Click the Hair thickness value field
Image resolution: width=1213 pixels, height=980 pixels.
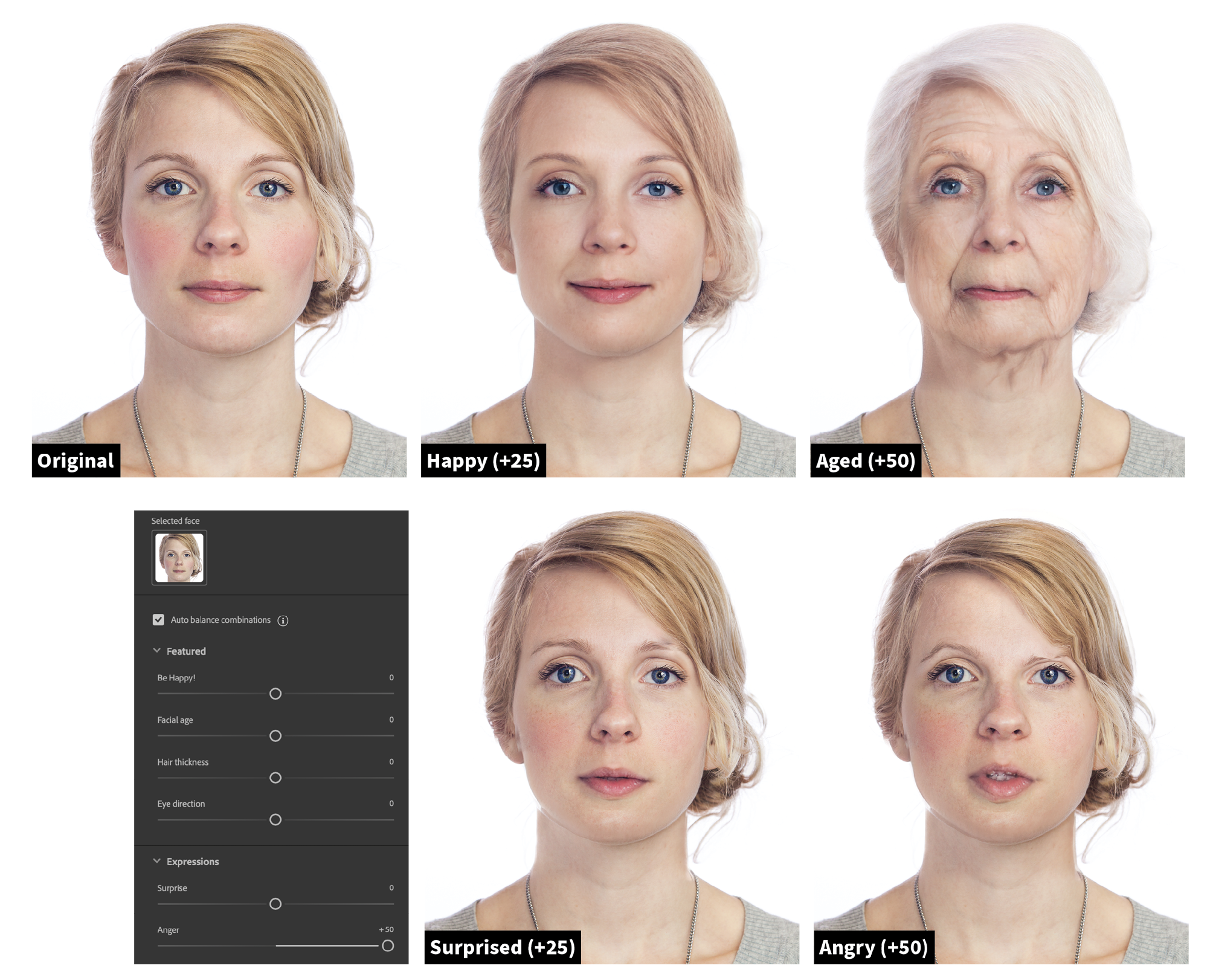pyautogui.click(x=391, y=762)
